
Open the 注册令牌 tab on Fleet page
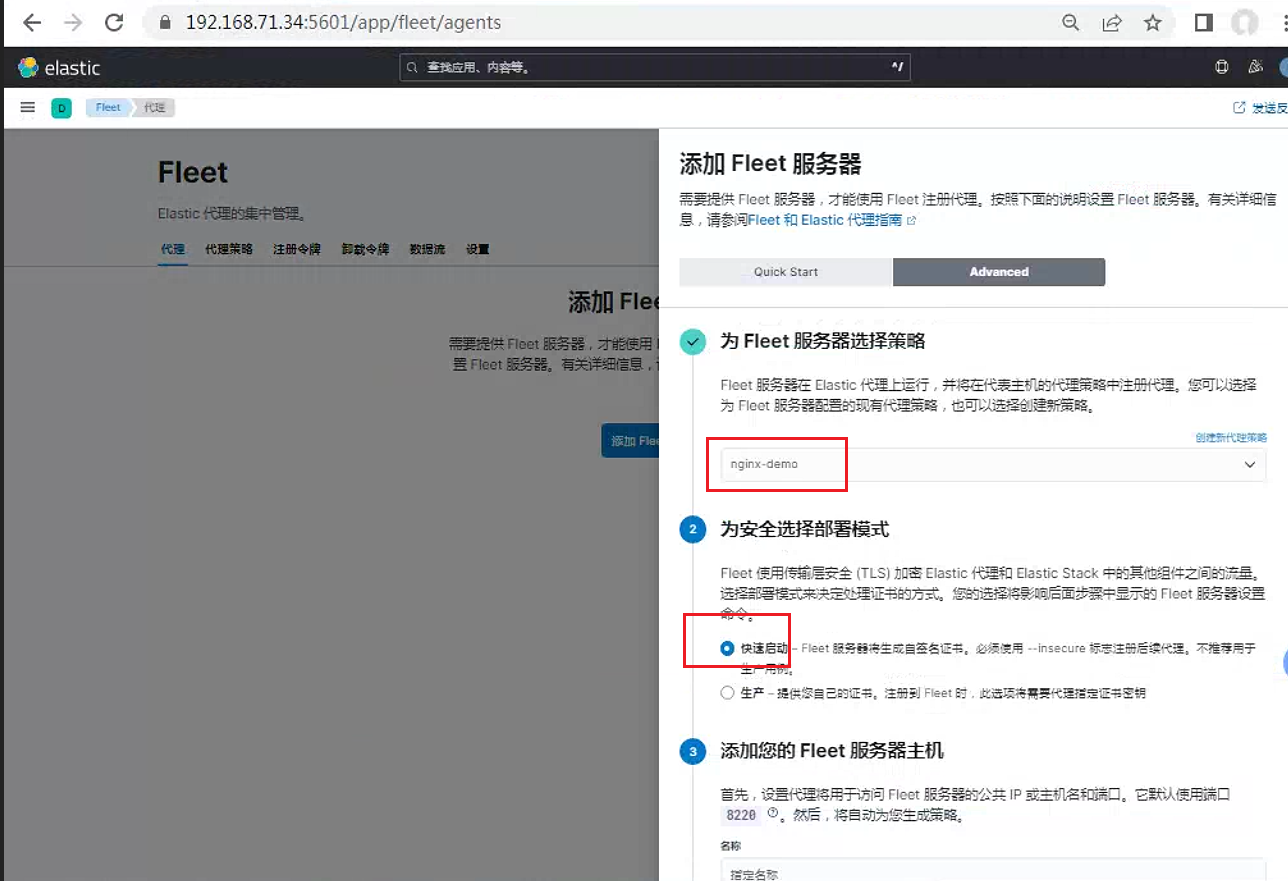[x=297, y=249]
